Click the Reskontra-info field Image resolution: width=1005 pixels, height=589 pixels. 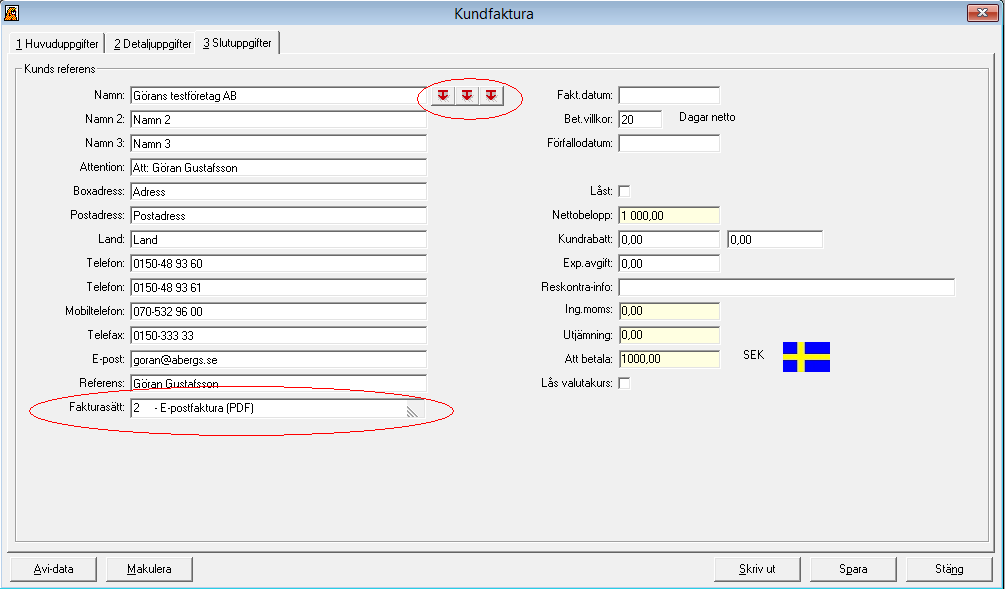pyautogui.click(x=786, y=287)
